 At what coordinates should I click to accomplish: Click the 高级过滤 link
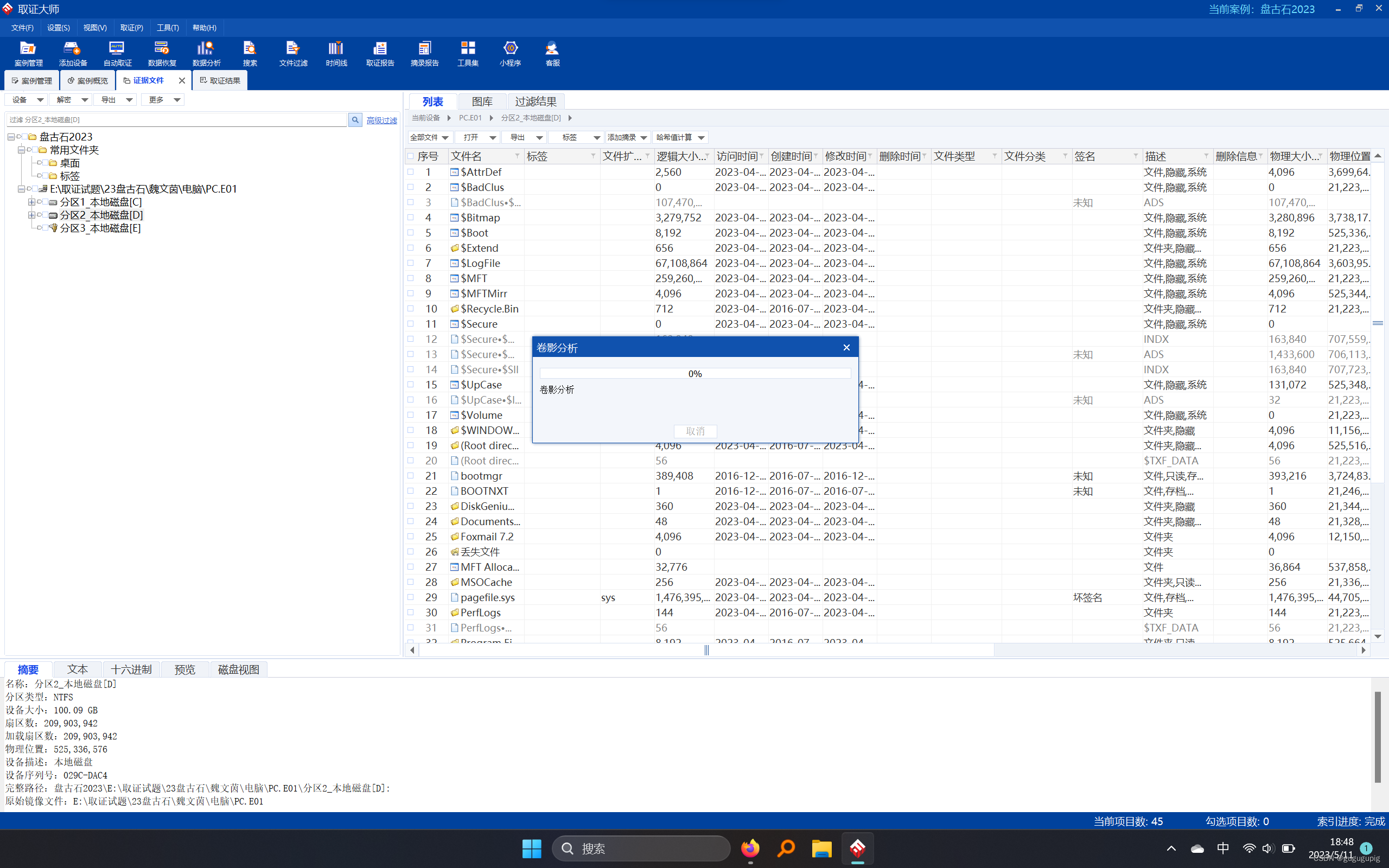pyautogui.click(x=381, y=120)
